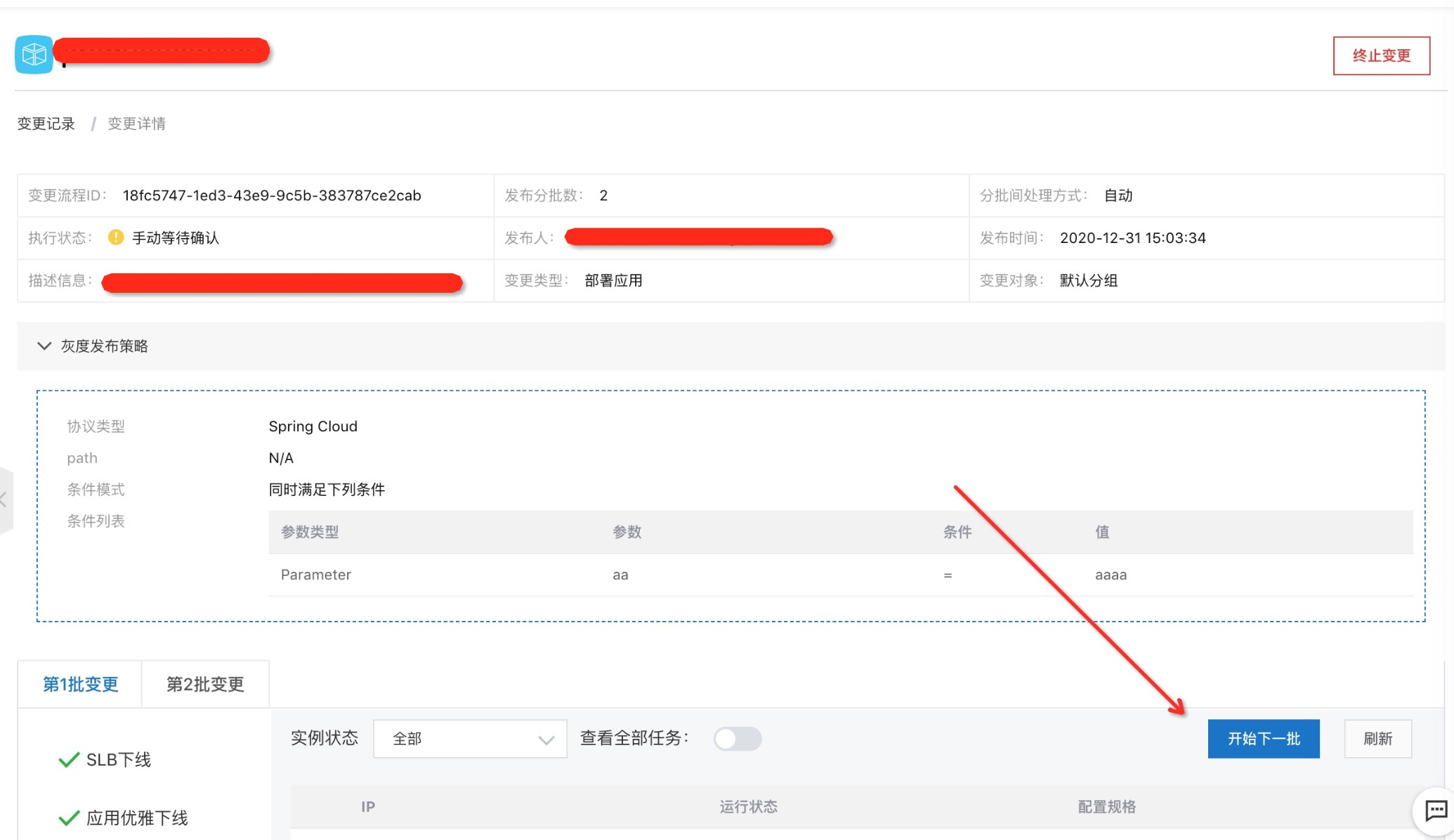The image size is (1454, 840).
Task: Expand the collapsed left sidebar arrow
Action: (x=4, y=500)
